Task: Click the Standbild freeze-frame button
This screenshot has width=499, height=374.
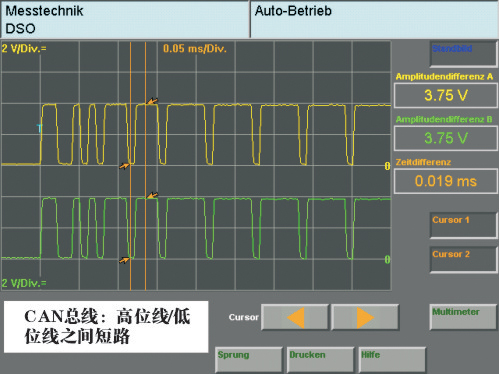Action: point(464,54)
